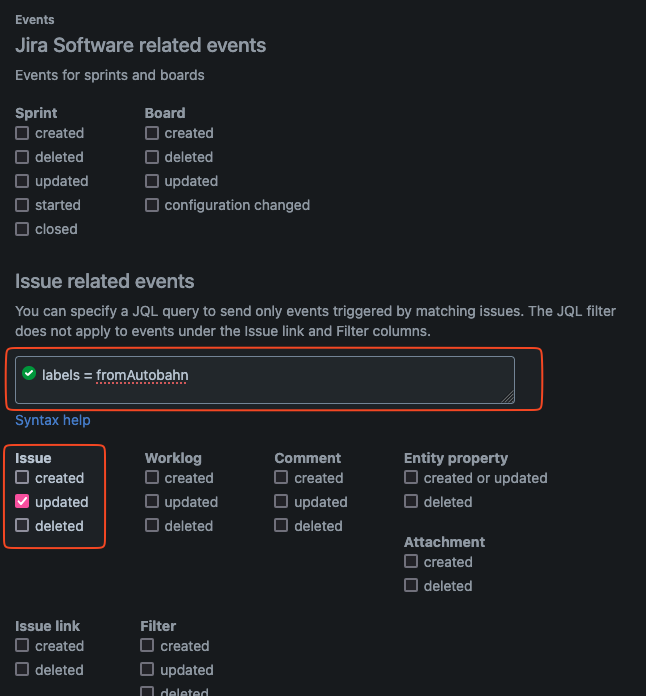Tick Attachment deleted checkbox
646x696 pixels.
411,585
